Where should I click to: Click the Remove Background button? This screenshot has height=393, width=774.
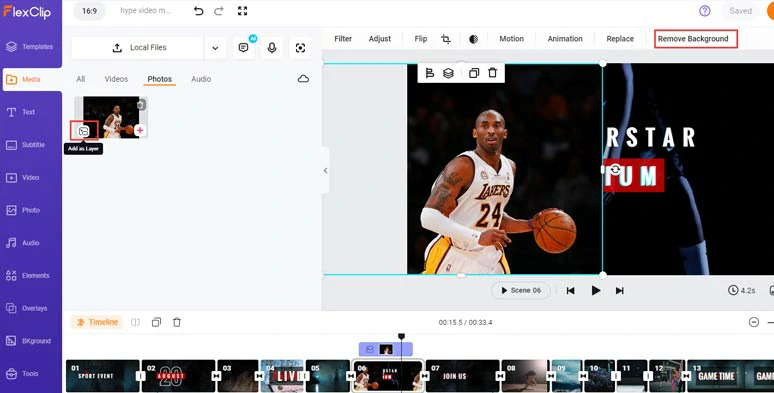point(696,39)
